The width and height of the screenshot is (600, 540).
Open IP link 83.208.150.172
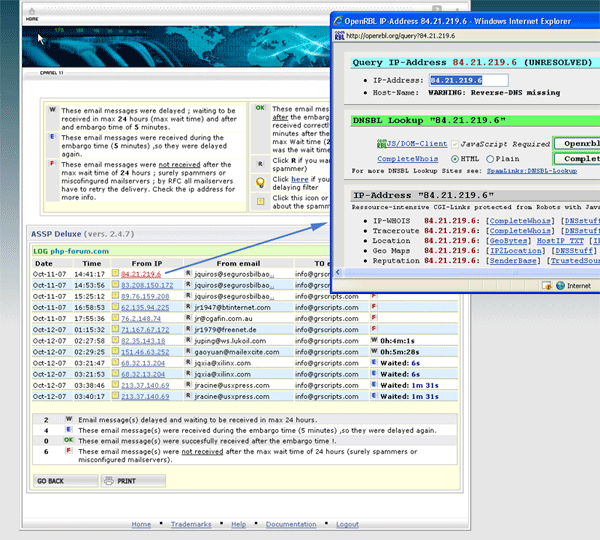pos(147,285)
